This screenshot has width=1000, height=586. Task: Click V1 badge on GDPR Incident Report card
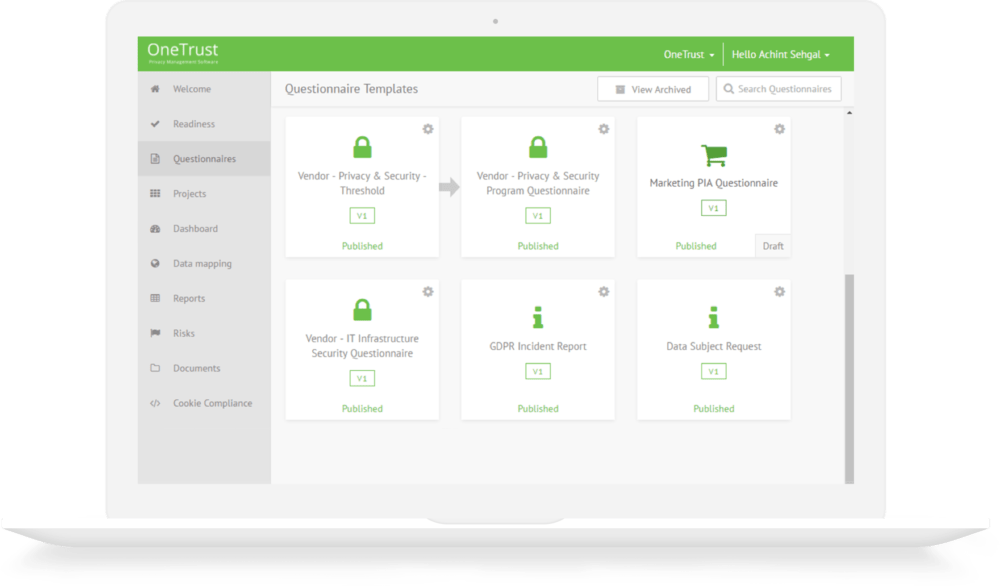[x=538, y=371]
